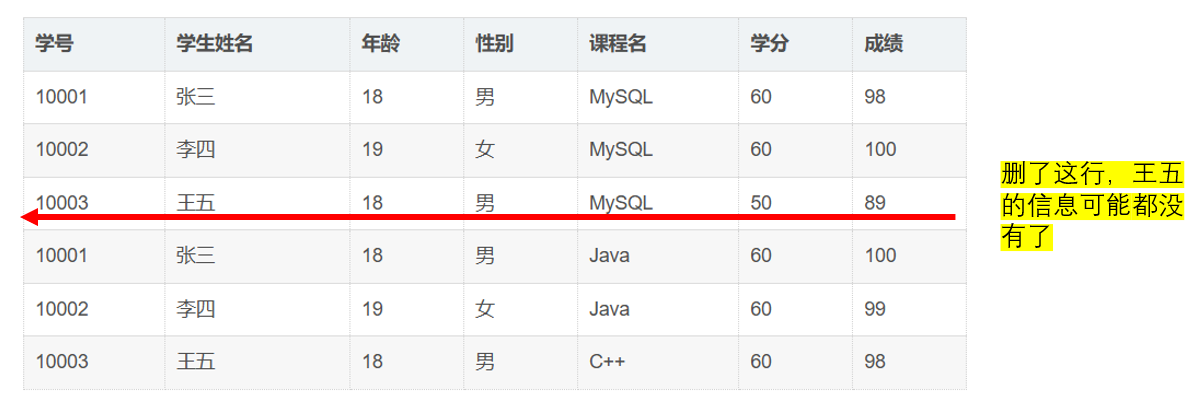Click age 19 in 李四's Java row
Viewport: 1190px width, 395px height.
point(372,308)
